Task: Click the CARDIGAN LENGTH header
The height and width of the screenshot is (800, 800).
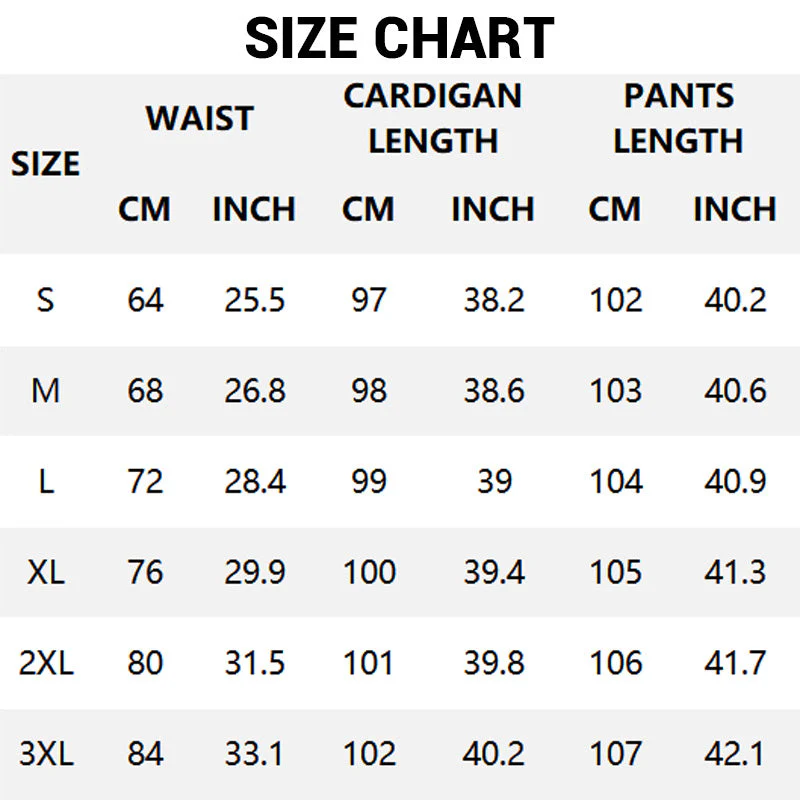Action: point(433,118)
